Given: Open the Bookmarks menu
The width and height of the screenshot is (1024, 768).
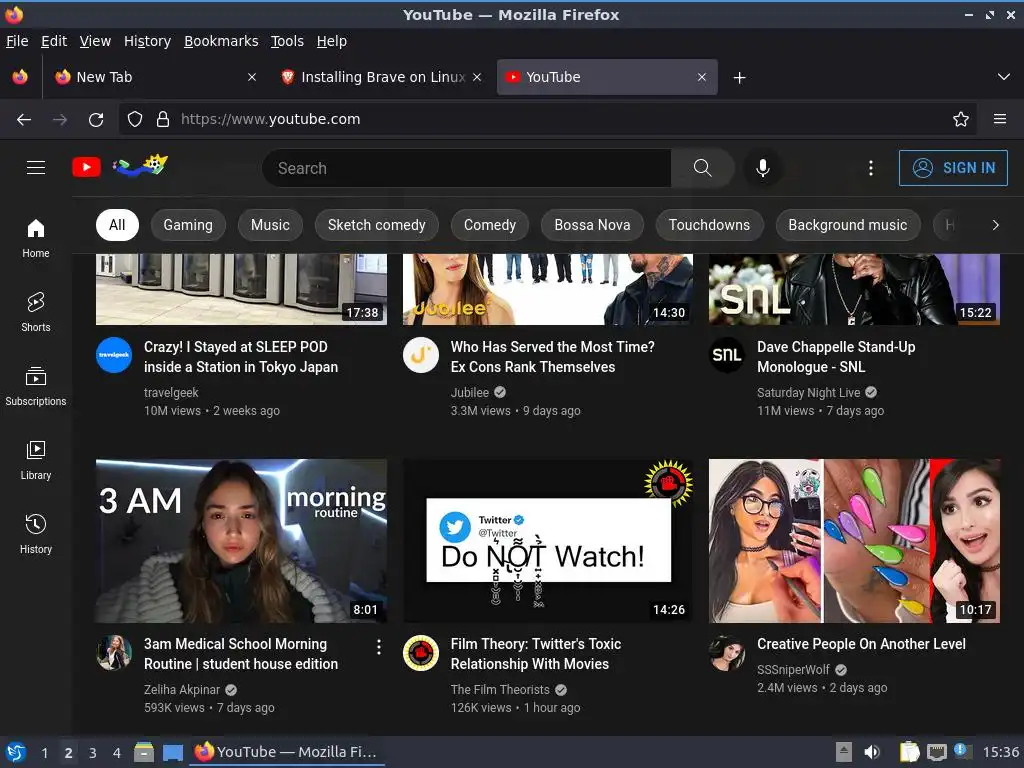Looking at the screenshot, I should (221, 41).
